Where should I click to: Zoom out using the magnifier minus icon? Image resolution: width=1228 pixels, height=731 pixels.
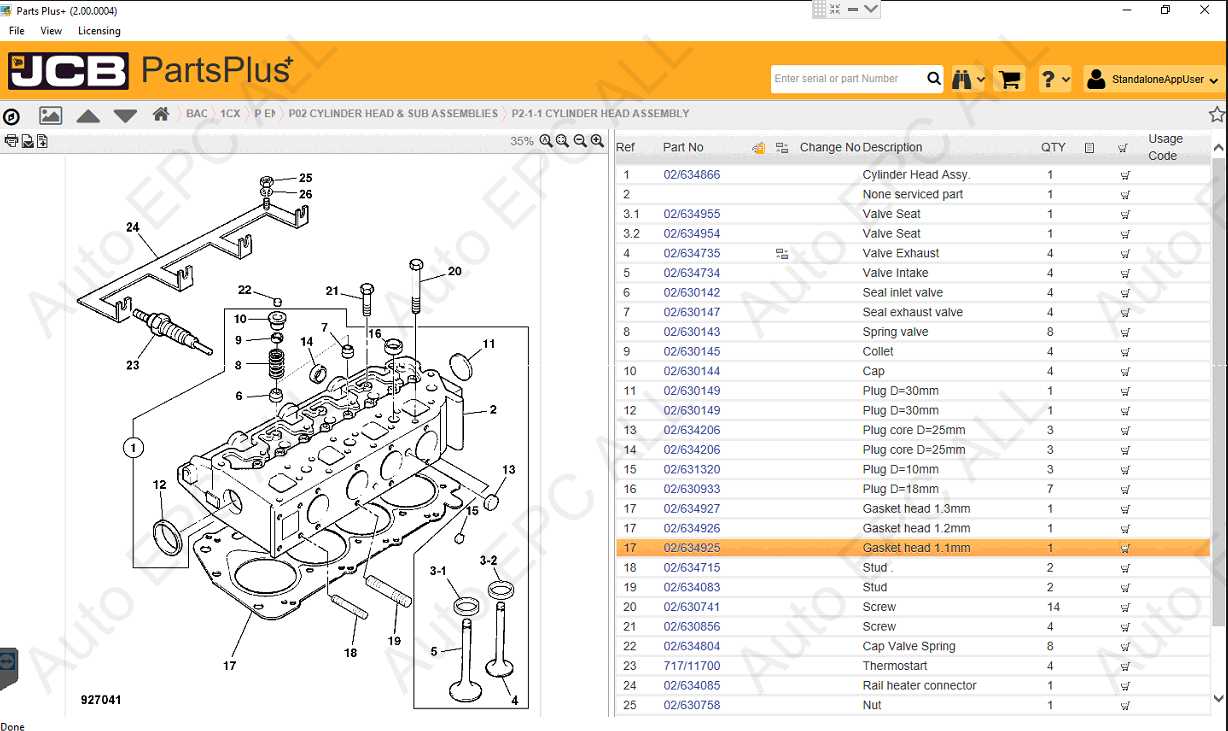point(580,141)
